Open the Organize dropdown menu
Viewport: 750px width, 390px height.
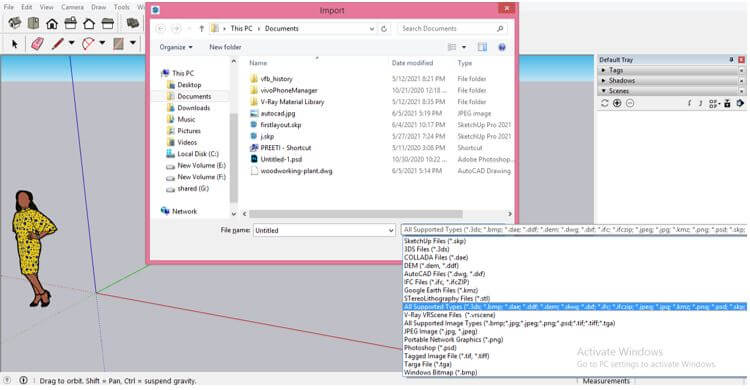176,47
